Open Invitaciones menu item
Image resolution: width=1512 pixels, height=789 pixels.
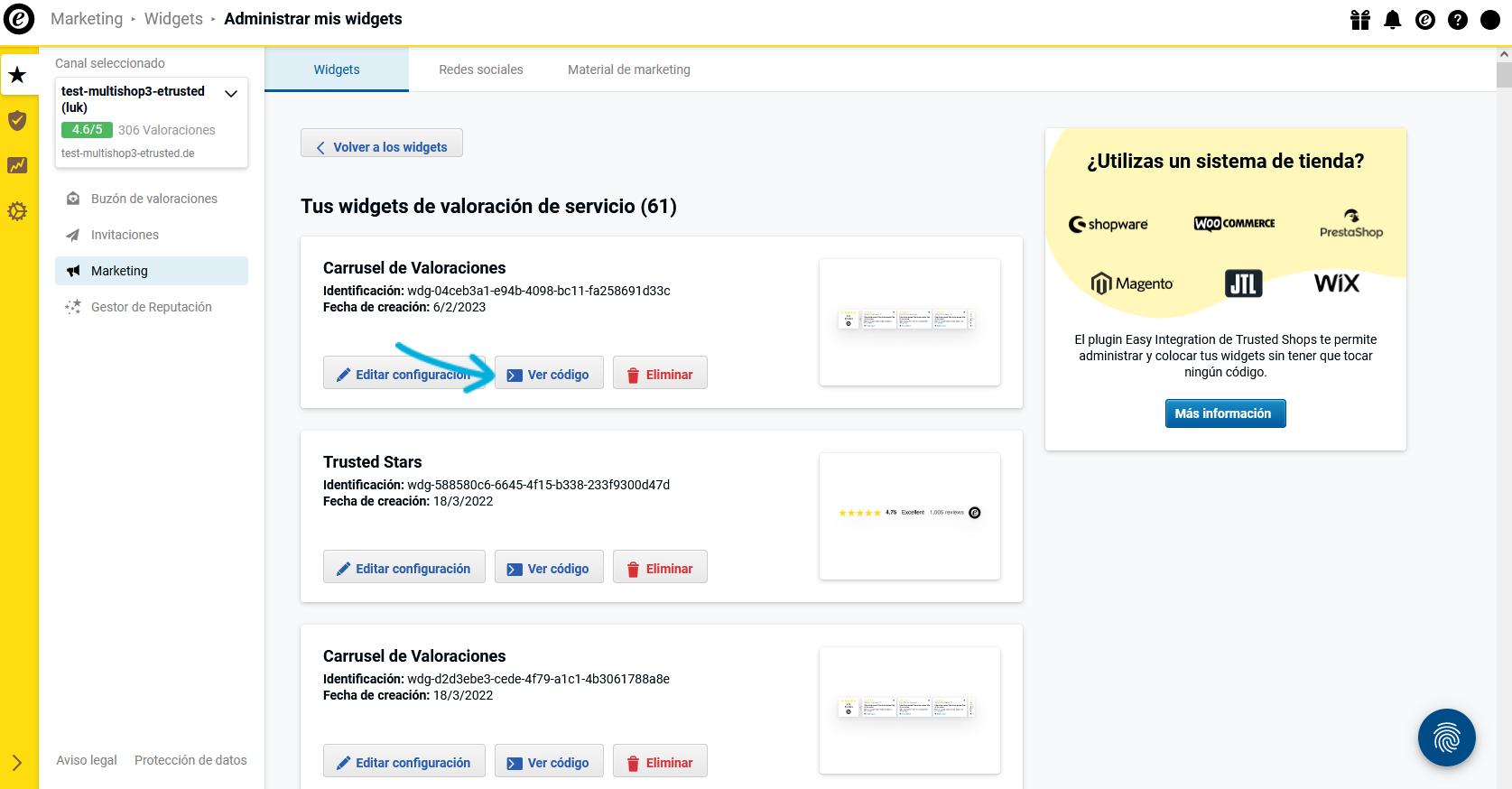pyautogui.click(x=152, y=235)
